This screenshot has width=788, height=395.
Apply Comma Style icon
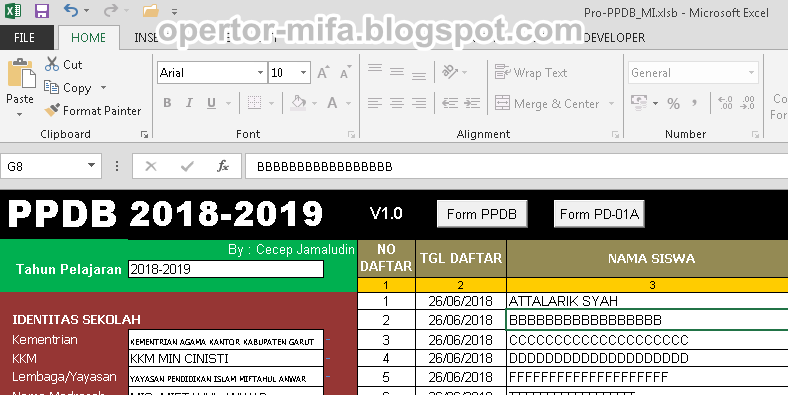pos(695,104)
